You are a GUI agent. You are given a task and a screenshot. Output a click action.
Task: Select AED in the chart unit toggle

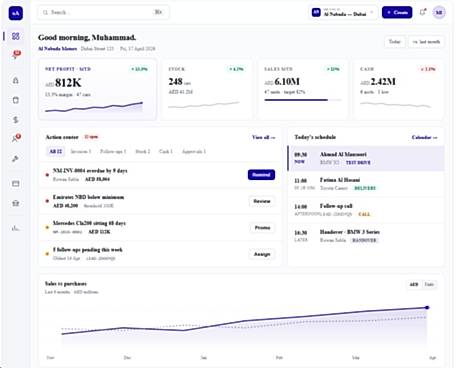click(414, 285)
